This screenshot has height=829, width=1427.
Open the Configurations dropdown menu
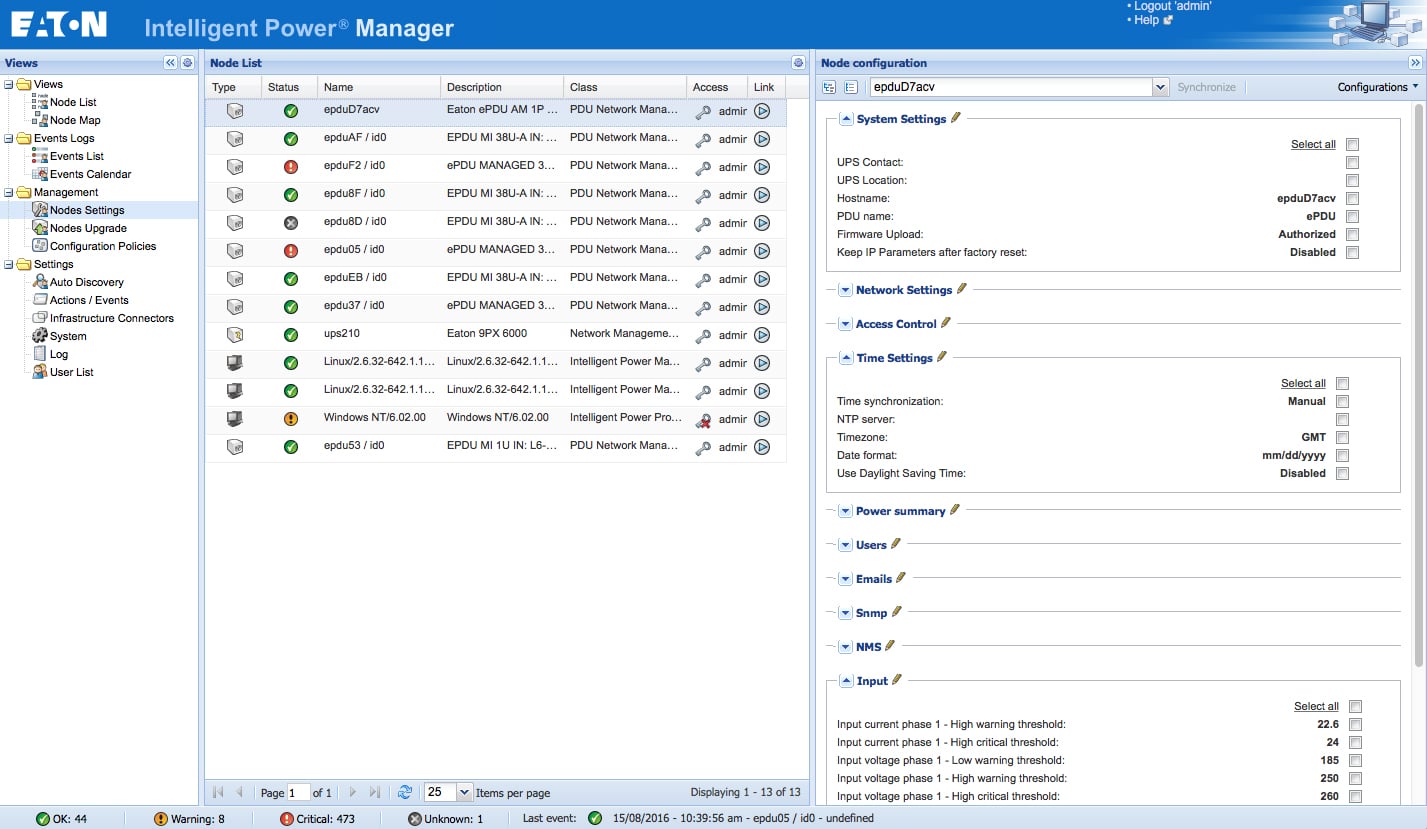pos(1378,87)
